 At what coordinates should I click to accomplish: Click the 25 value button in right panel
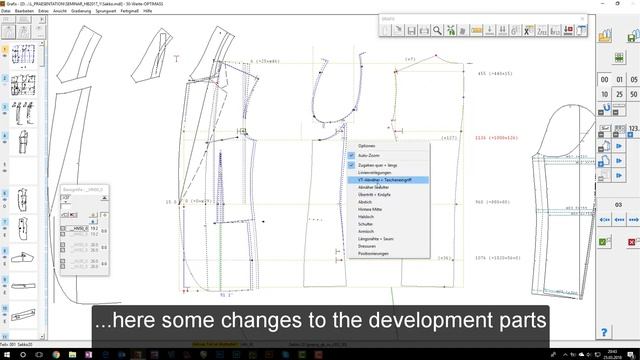coord(619,94)
